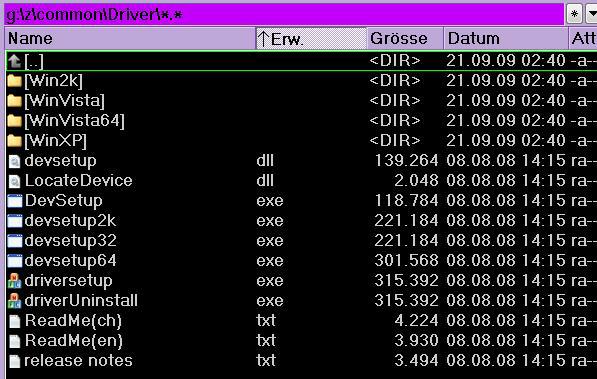Click the Win2k folder icon
597x379 pixels.
pos(14,81)
